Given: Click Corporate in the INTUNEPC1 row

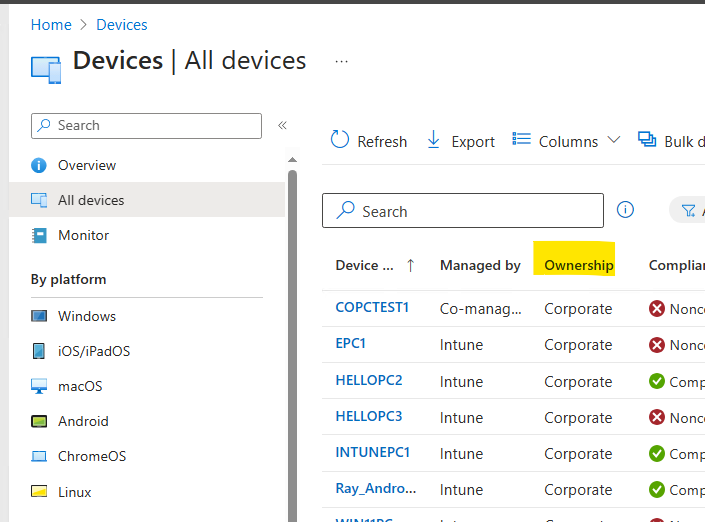Looking at the screenshot, I should (x=578, y=454).
